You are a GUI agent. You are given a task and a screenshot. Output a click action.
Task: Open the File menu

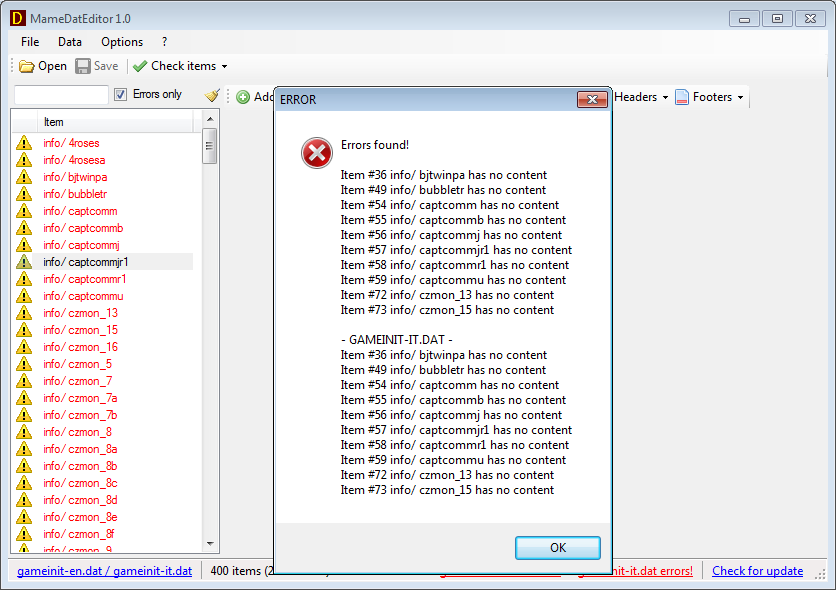click(x=30, y=42)
